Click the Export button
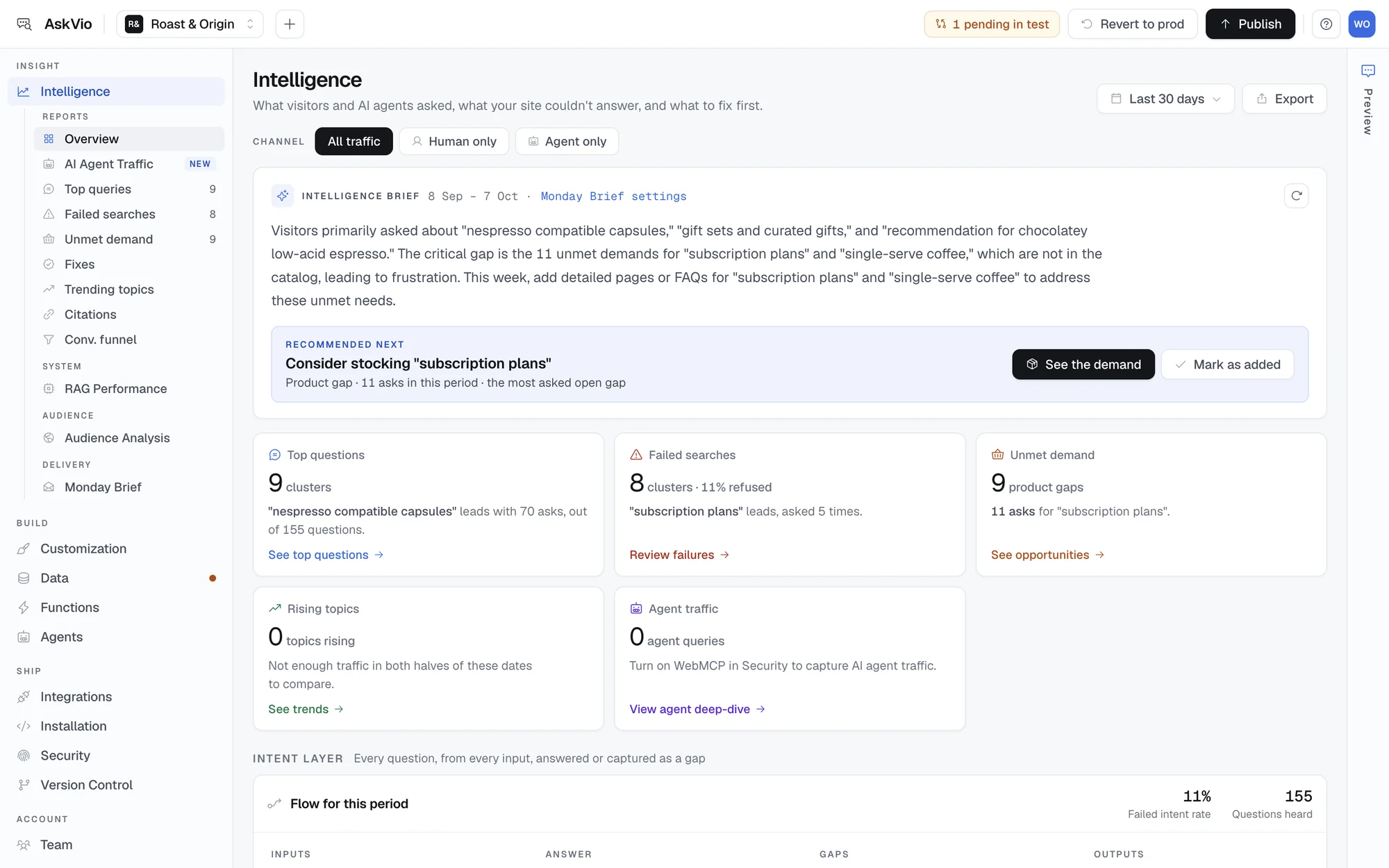This screenshot has width=1389, height=868. click(x=1284, y=99)
